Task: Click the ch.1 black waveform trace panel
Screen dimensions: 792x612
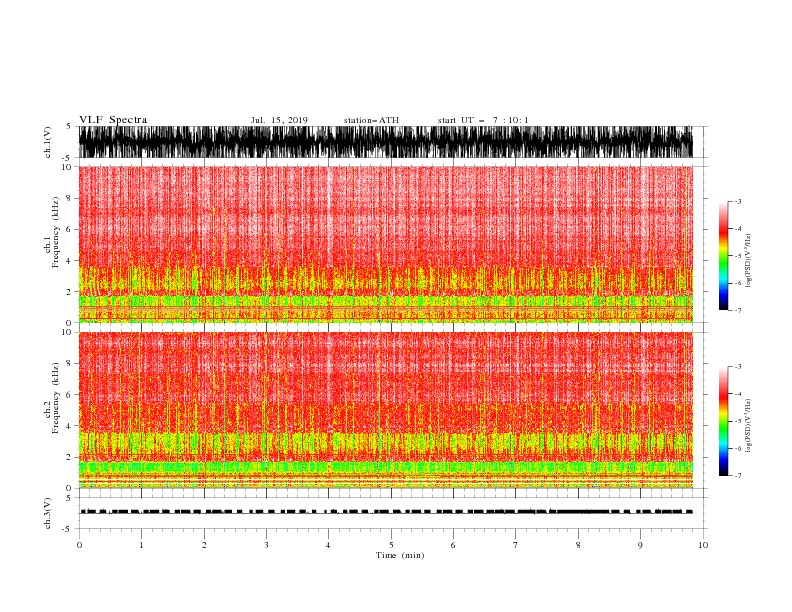Action: click(385, 142)
